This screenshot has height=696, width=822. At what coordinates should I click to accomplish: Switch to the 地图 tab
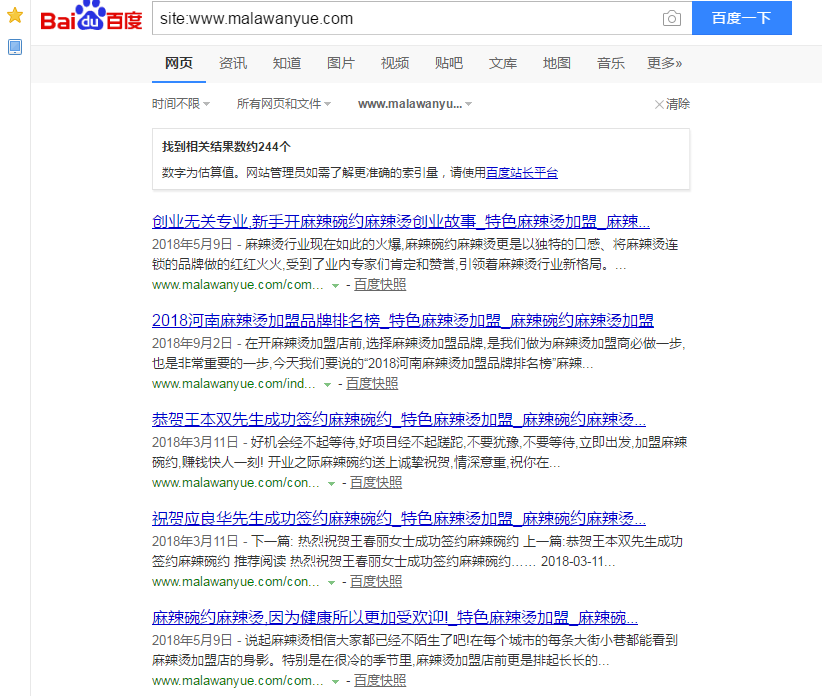pos(556,62)
